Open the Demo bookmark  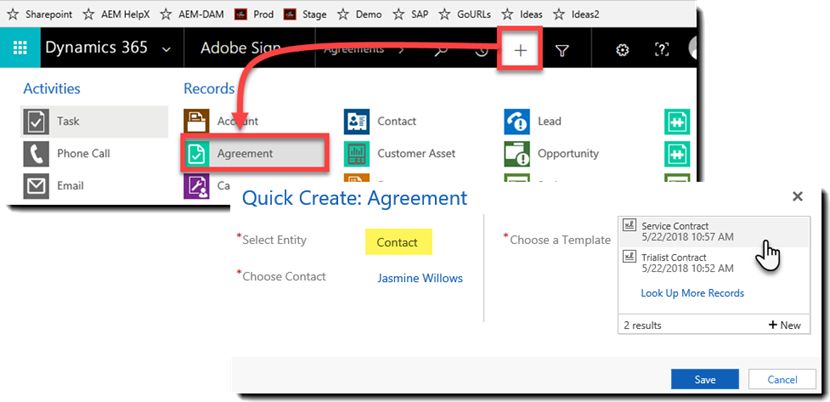click(x=359, y=14)
